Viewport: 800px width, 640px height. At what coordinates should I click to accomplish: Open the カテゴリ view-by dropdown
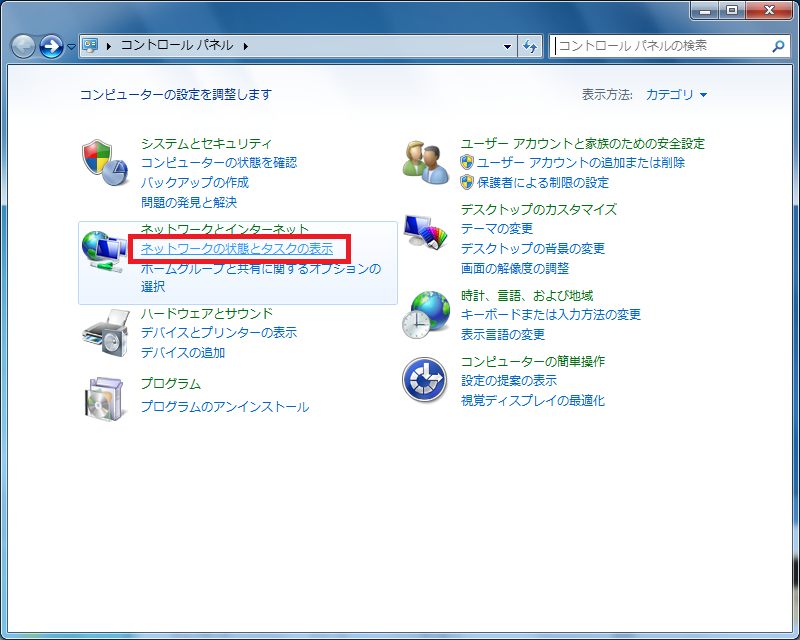[x=676, y=95]
